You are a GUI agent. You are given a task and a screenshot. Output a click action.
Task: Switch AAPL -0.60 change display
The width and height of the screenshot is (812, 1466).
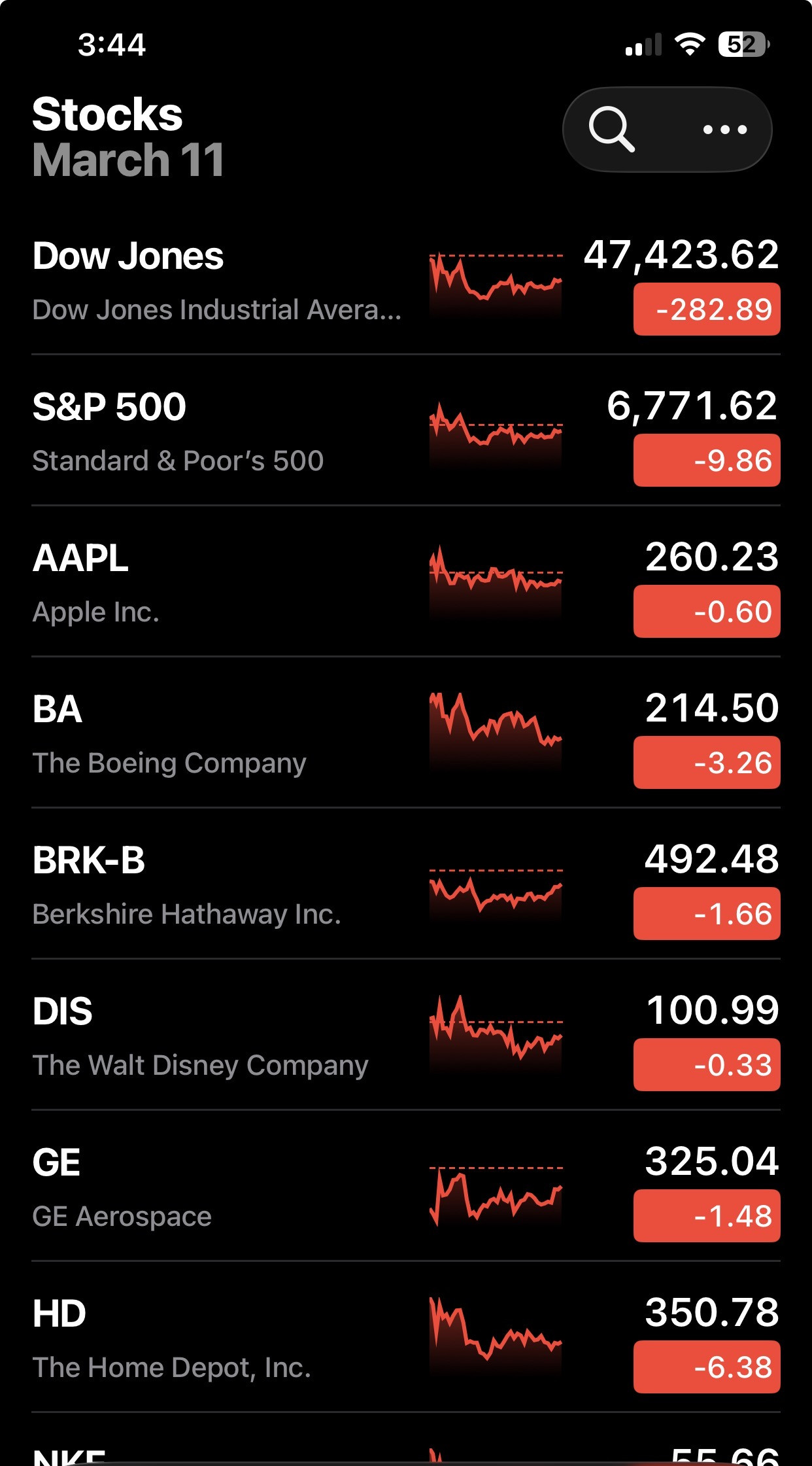coord(706,612)
